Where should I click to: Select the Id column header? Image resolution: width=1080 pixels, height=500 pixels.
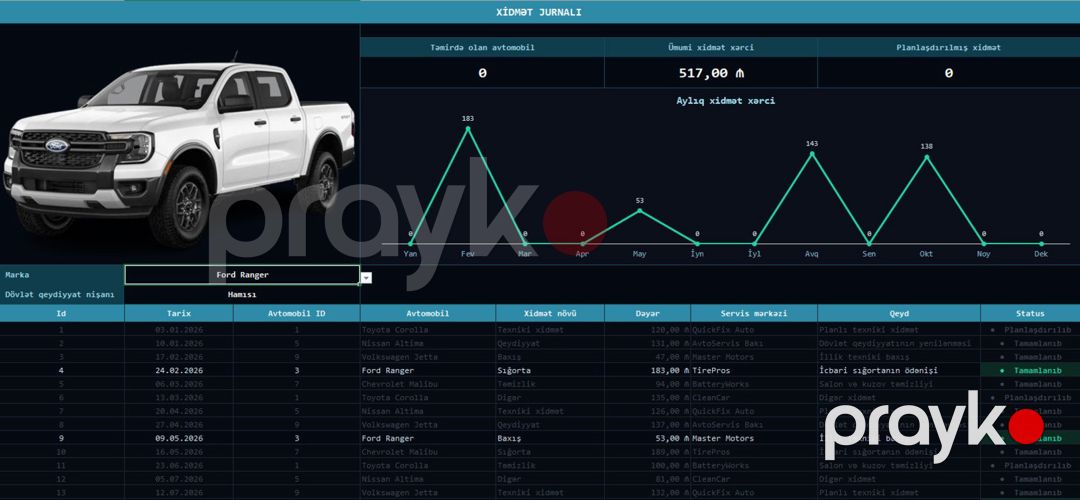point(61,313)
